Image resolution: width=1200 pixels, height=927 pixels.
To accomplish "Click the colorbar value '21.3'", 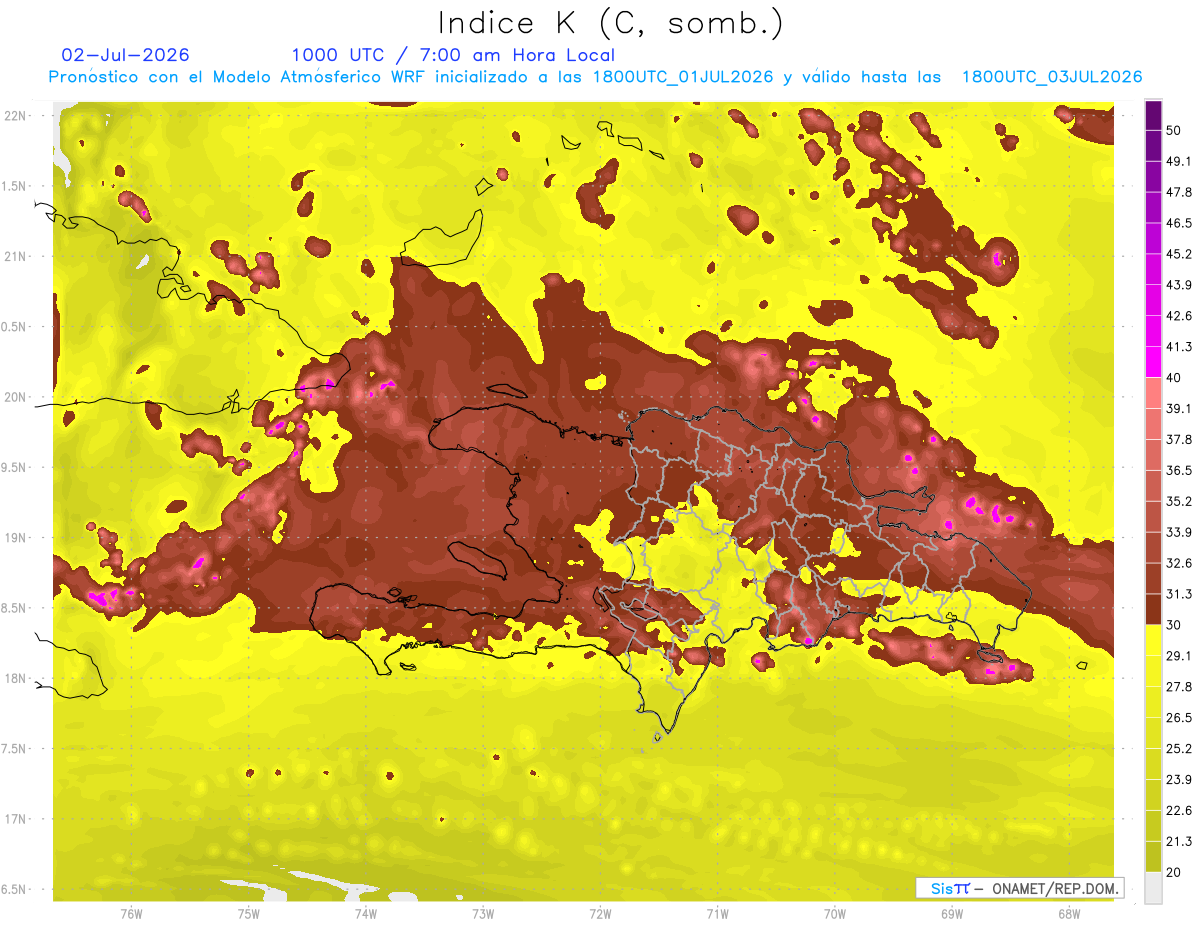I will tap(1178, 841).
